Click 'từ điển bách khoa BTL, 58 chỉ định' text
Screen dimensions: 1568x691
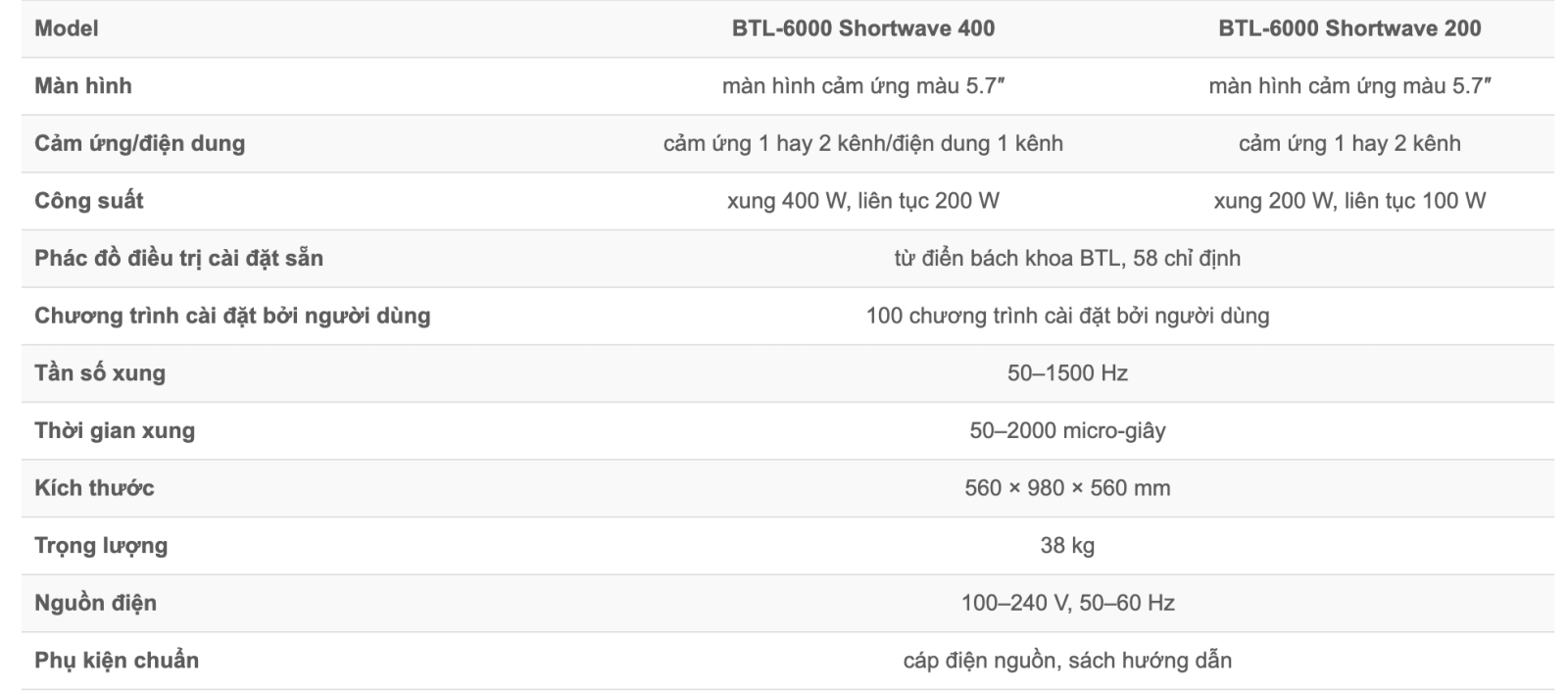click(x=1067, y=259)
